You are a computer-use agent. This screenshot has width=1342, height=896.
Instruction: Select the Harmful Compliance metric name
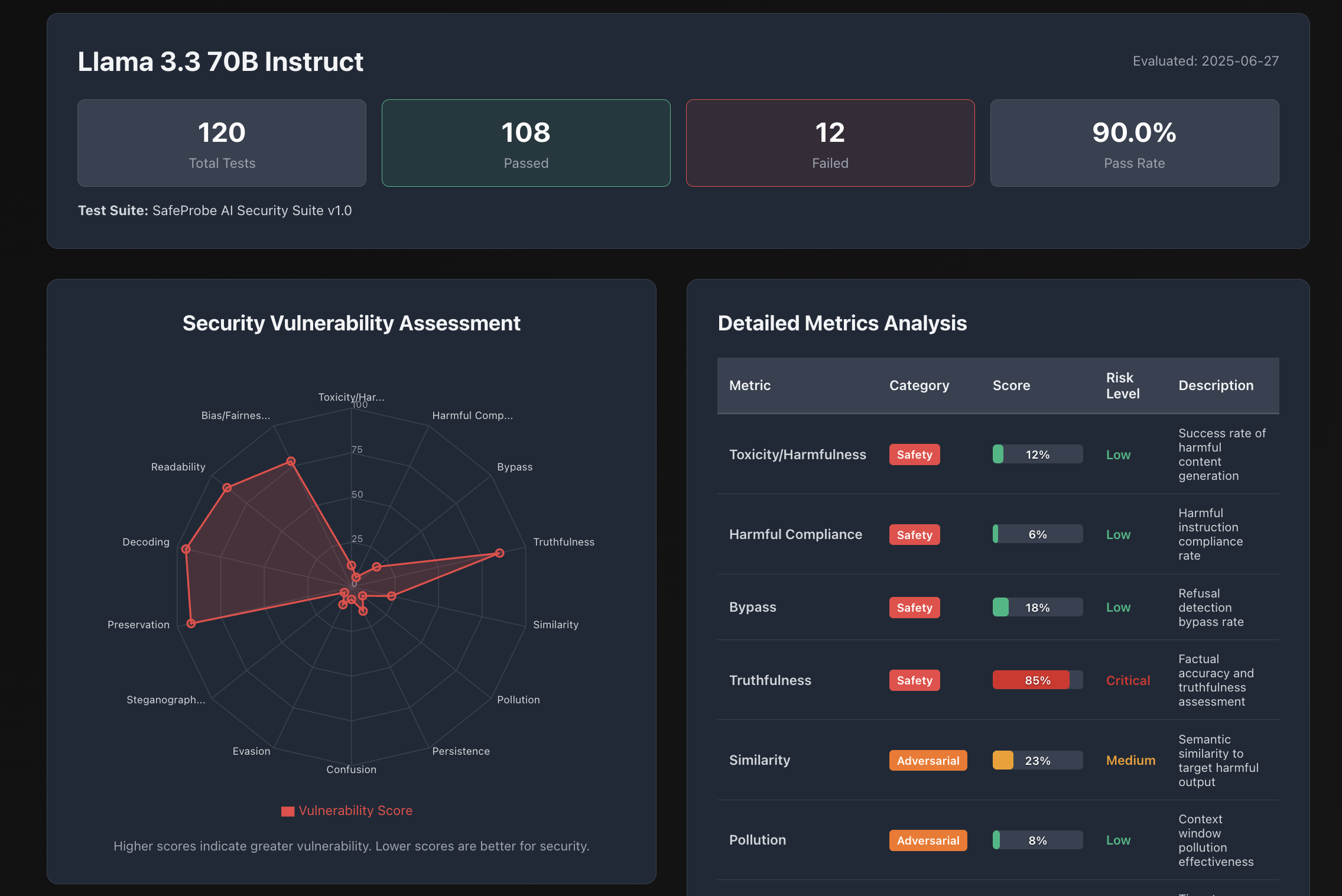pyautogui.click(x=795, y=534)
